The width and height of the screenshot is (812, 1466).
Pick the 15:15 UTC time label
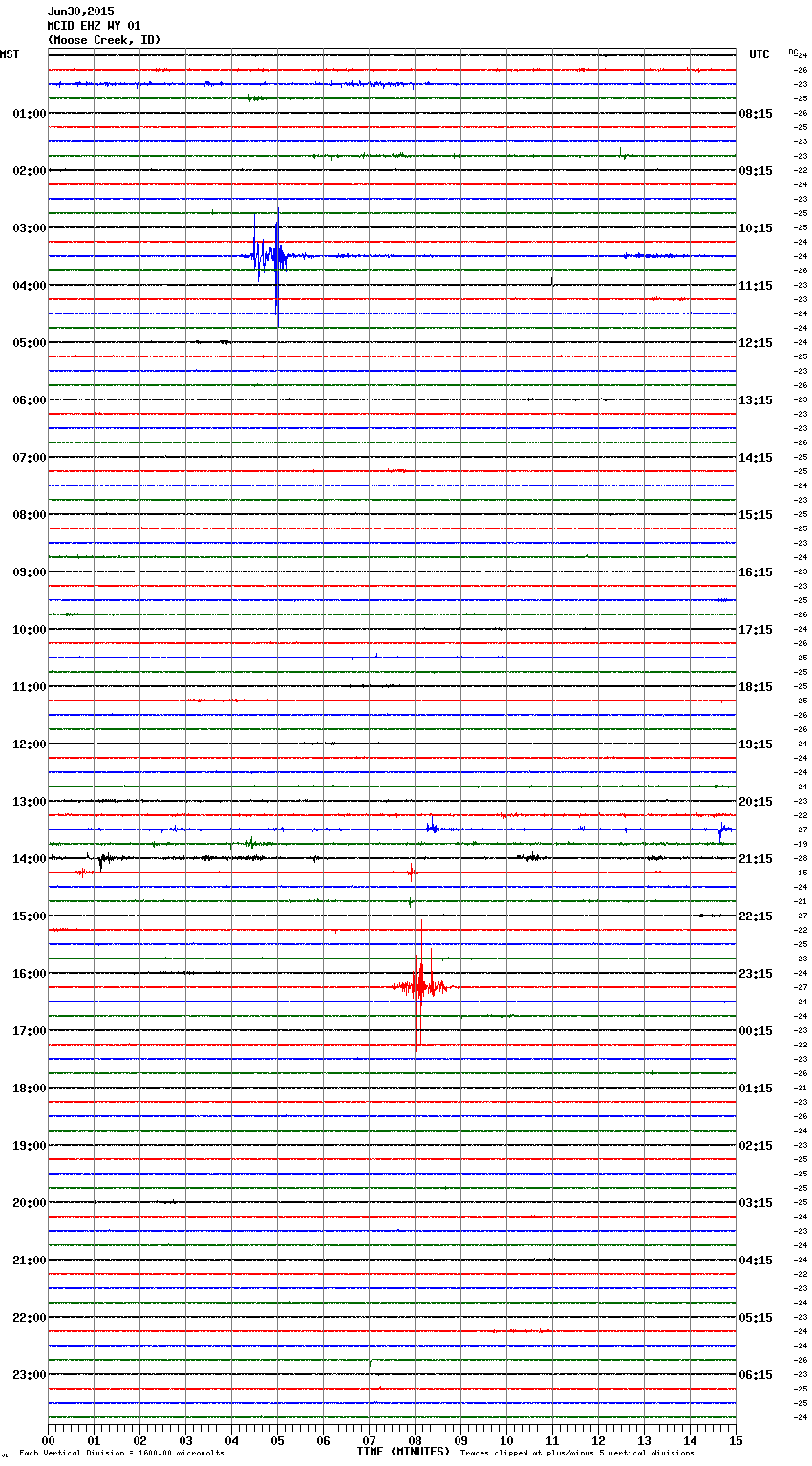click(x=756, y=514)
